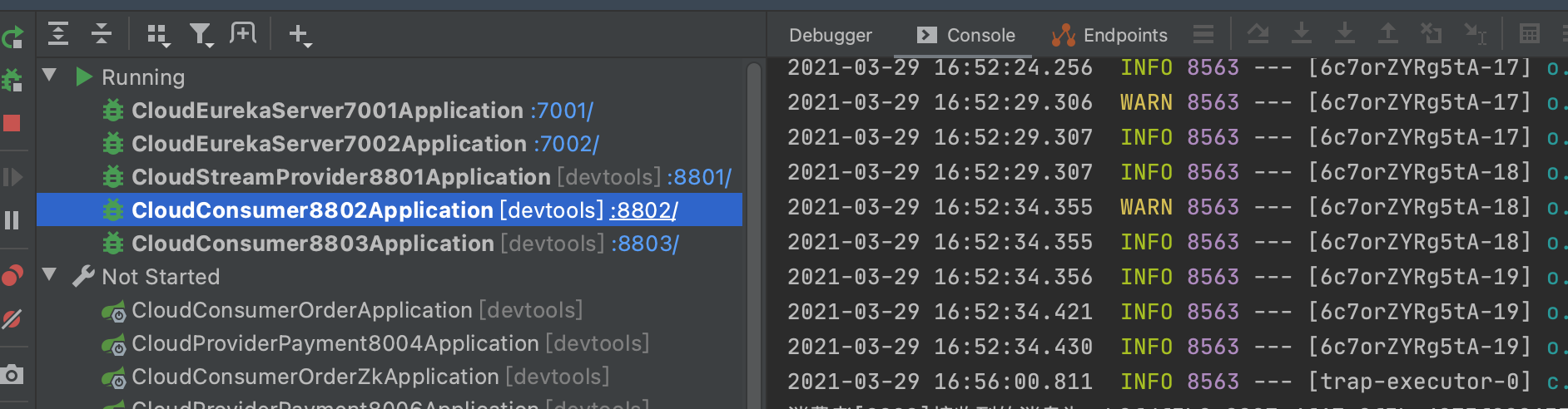Collapse the Not Started tree group
Image resolution: width=1568 pixels, height=409 pixels.
coord(50,274)
